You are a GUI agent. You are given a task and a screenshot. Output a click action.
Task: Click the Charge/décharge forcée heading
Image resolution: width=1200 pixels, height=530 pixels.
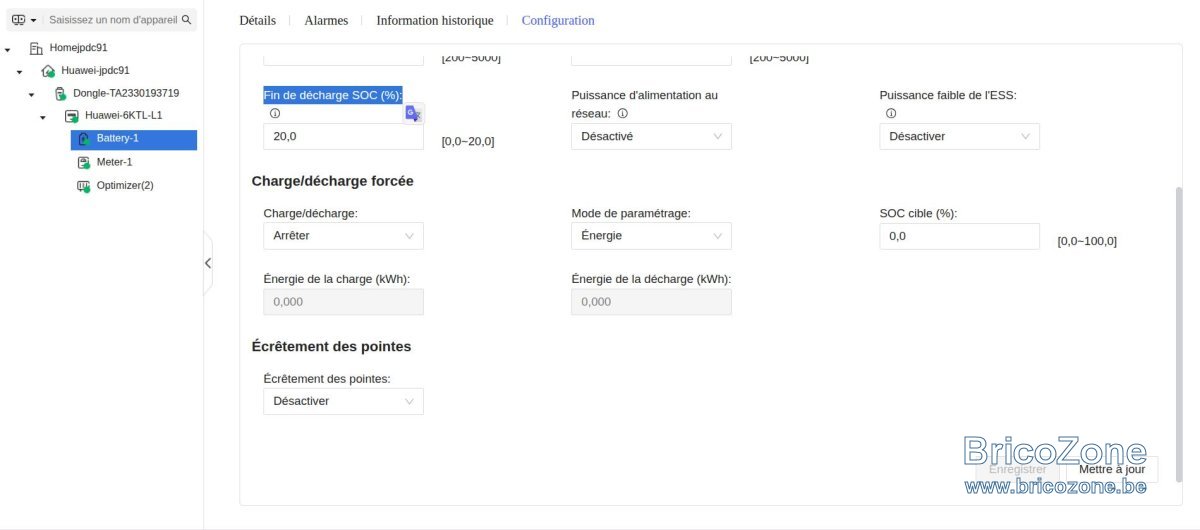(332, 181)
